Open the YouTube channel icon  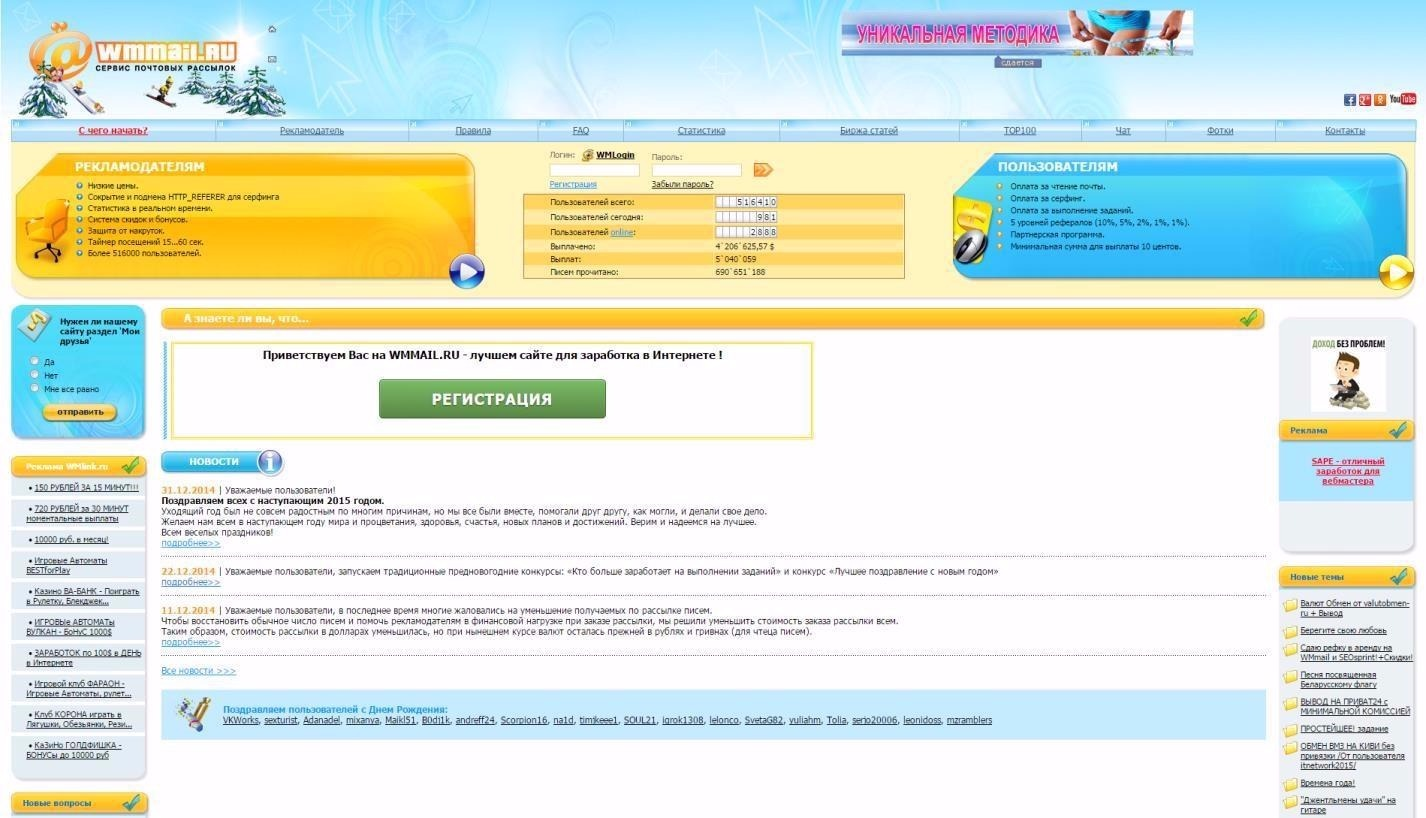pyautogui.click(x=1405, y=99)
